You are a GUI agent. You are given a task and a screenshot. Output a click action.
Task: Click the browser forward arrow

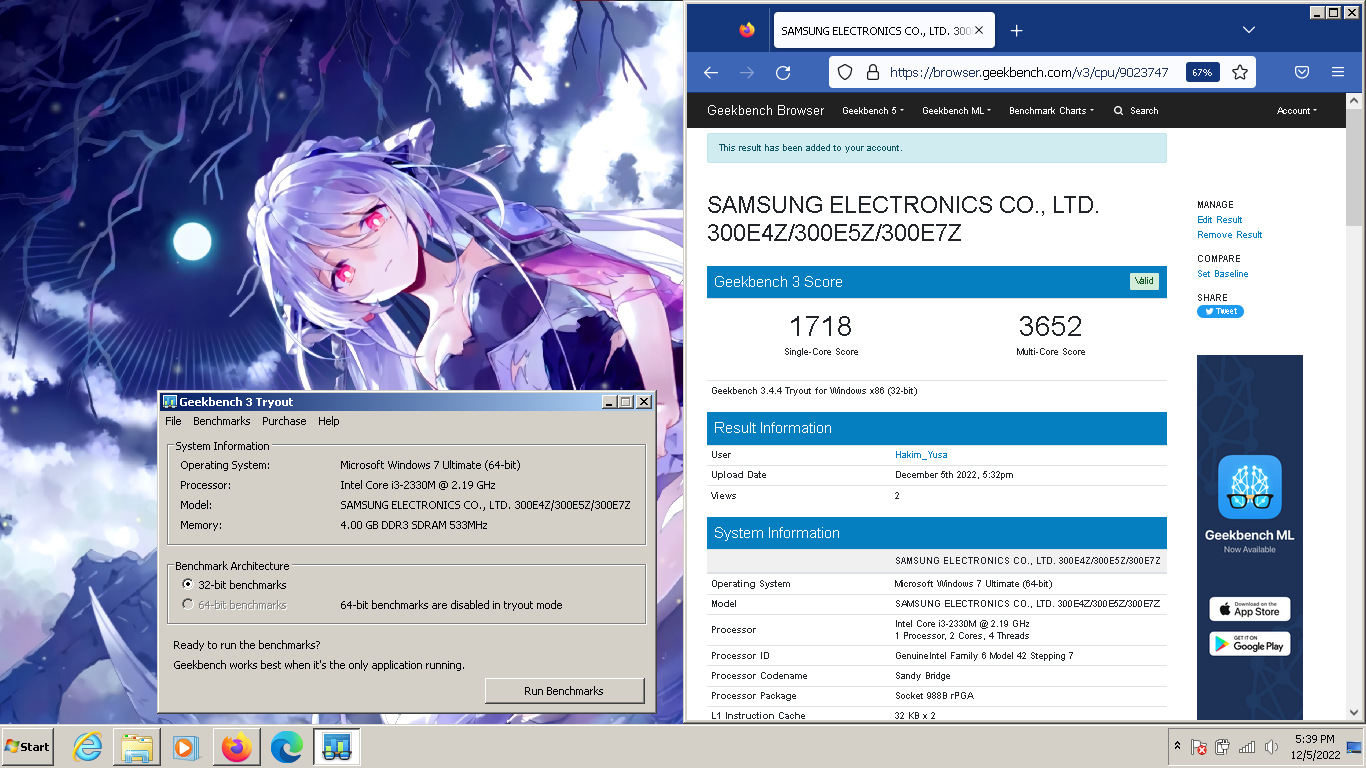point(746,72)
